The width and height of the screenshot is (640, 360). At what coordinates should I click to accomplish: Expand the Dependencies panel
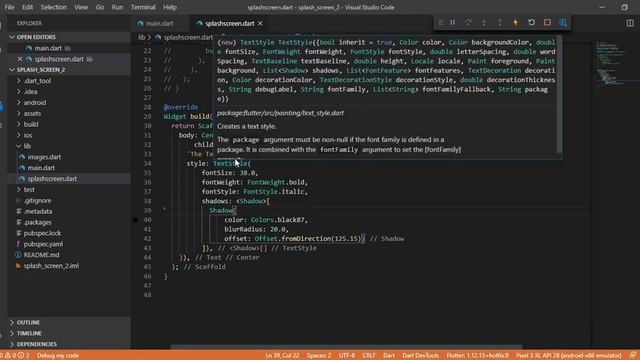69,344
